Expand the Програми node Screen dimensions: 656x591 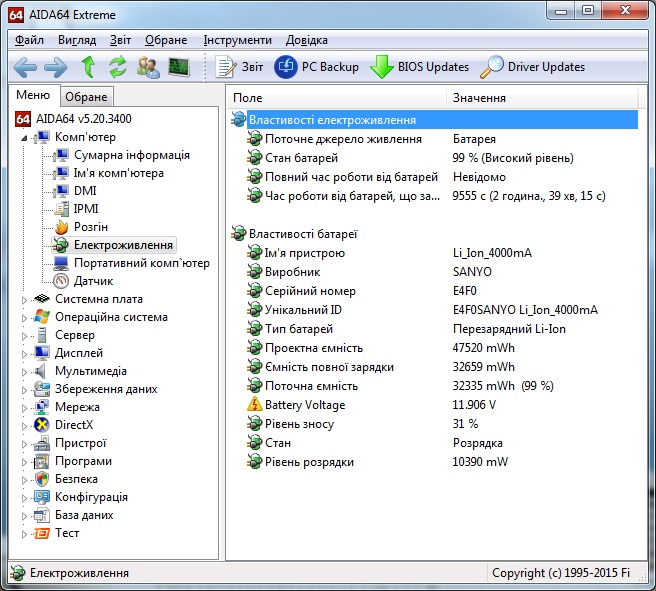24,461
